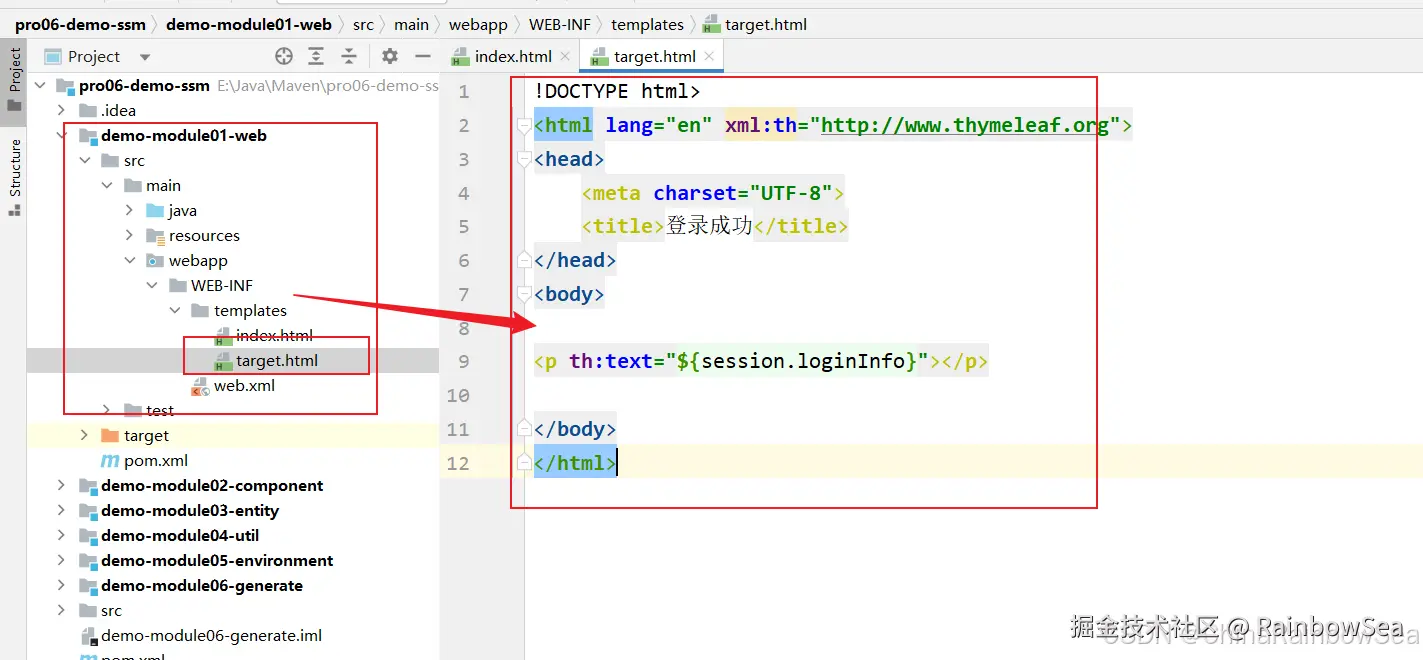Expand demo-module04-util module
The width and height of the screenshot is (1423, 660).
(x=62, y=536)
